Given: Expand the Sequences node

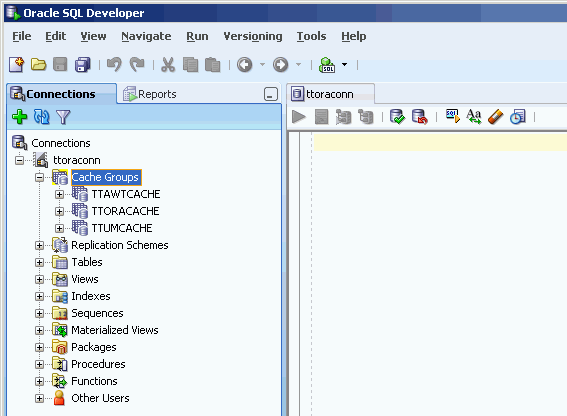Looking at the screenshot, I should tap(39, 313).
